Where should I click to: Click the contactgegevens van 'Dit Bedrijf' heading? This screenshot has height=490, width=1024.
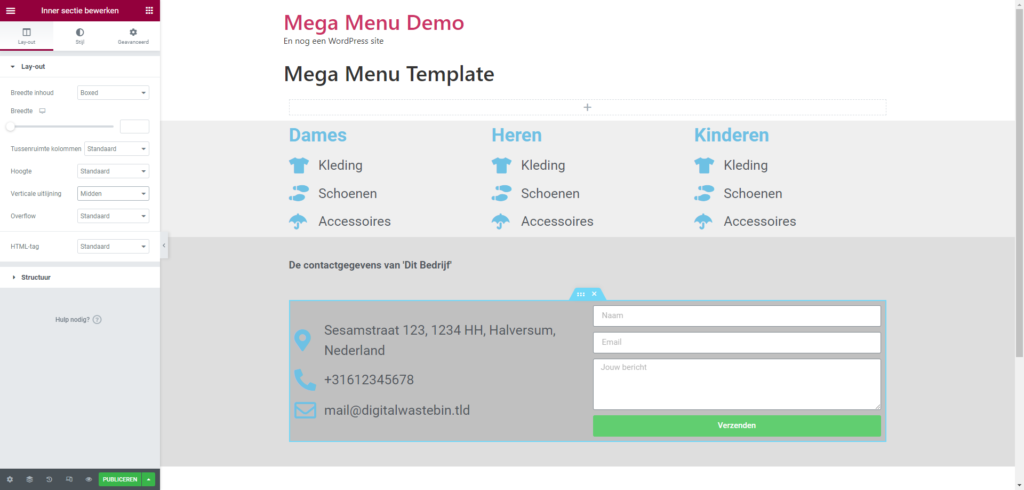point(371,265)
